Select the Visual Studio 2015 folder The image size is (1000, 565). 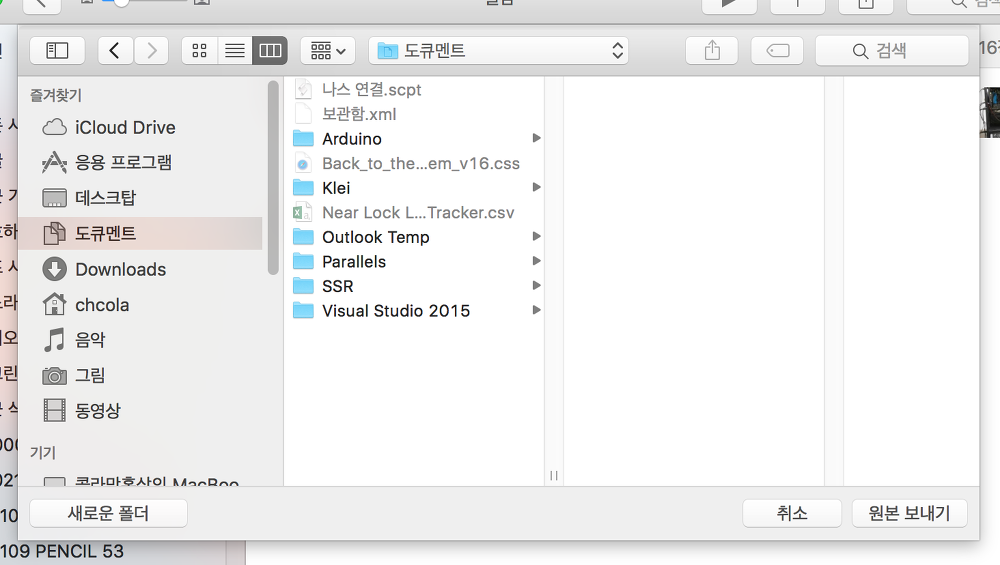pos(395,311)
